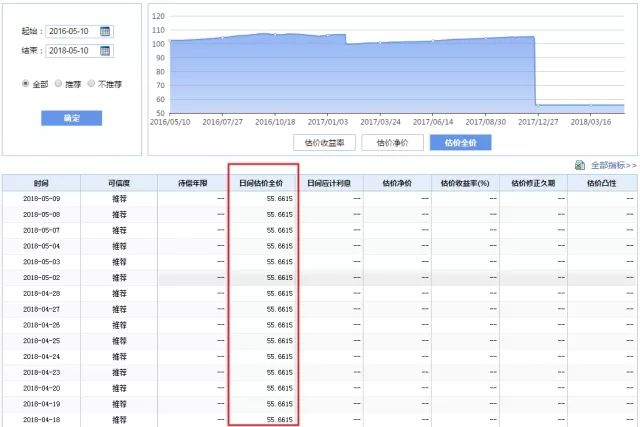Select the 2018-05-03 date cell
The width and height of the screenshot is (640, 427).
(42, 262)
